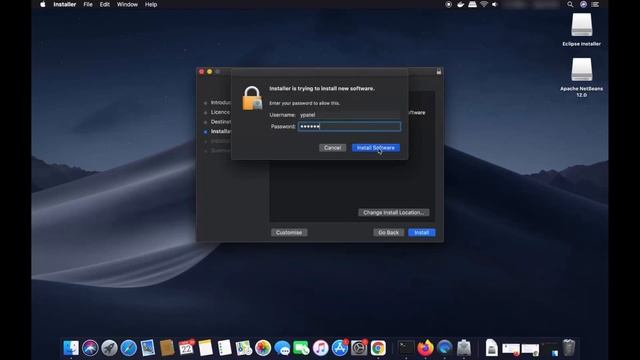Screen dimensions: 640x360
Task: Open Microsoft Edge from the Dock
Action: 444,348
